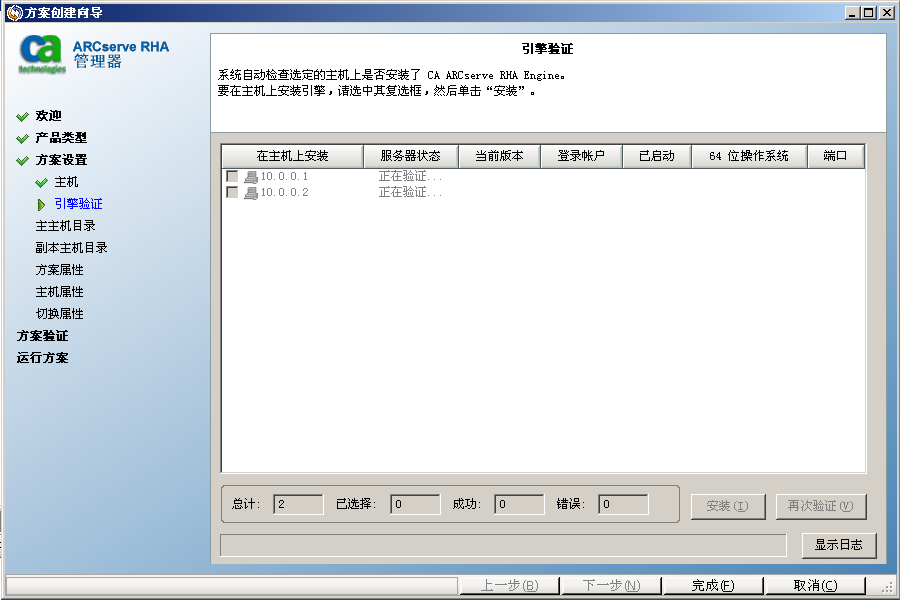This screenshot has height=615, width=900.
Task: Click the green checkmark beside 主机
Action: pyautogui.click(x=41, y=183)
